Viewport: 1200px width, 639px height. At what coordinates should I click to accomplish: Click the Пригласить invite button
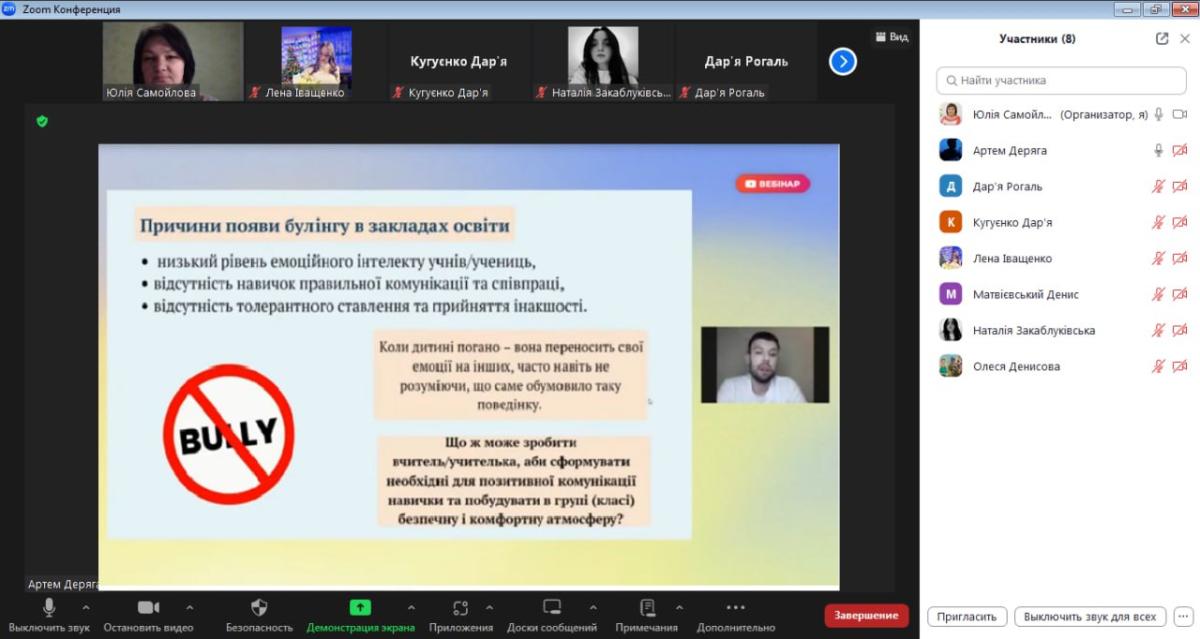tap(967, 616)
